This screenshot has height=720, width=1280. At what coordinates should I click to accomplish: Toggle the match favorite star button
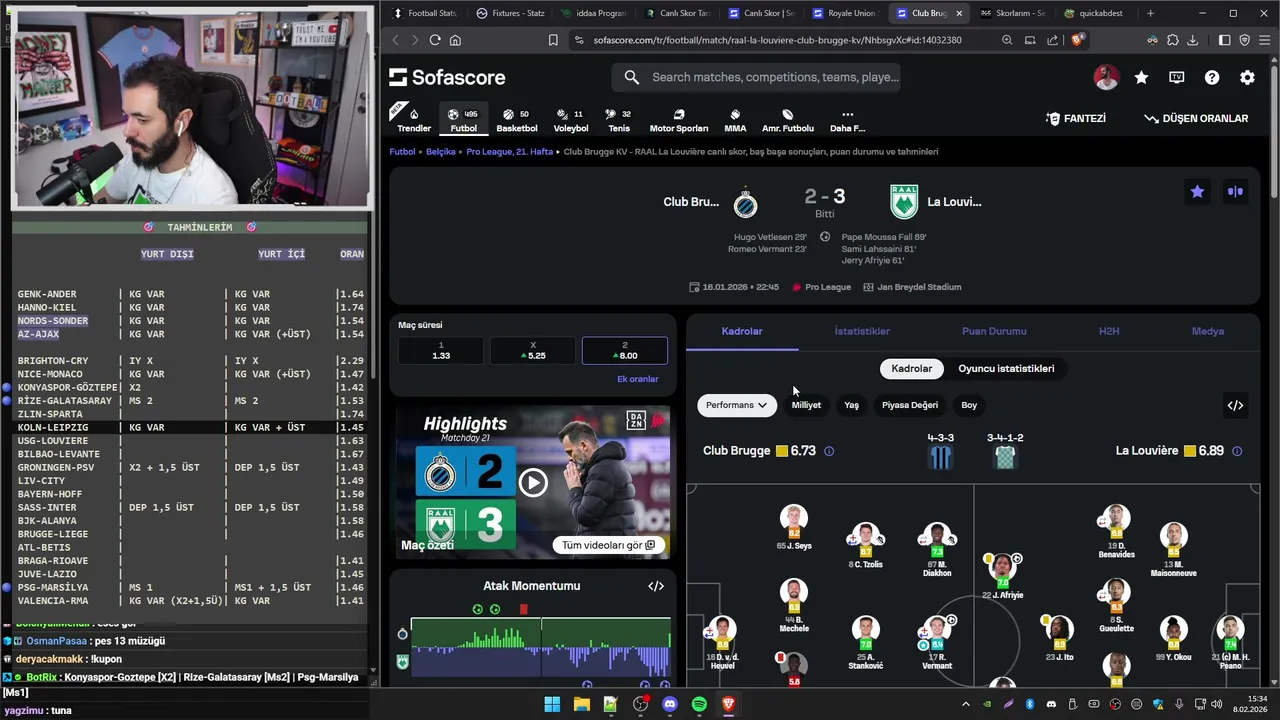1197,192
